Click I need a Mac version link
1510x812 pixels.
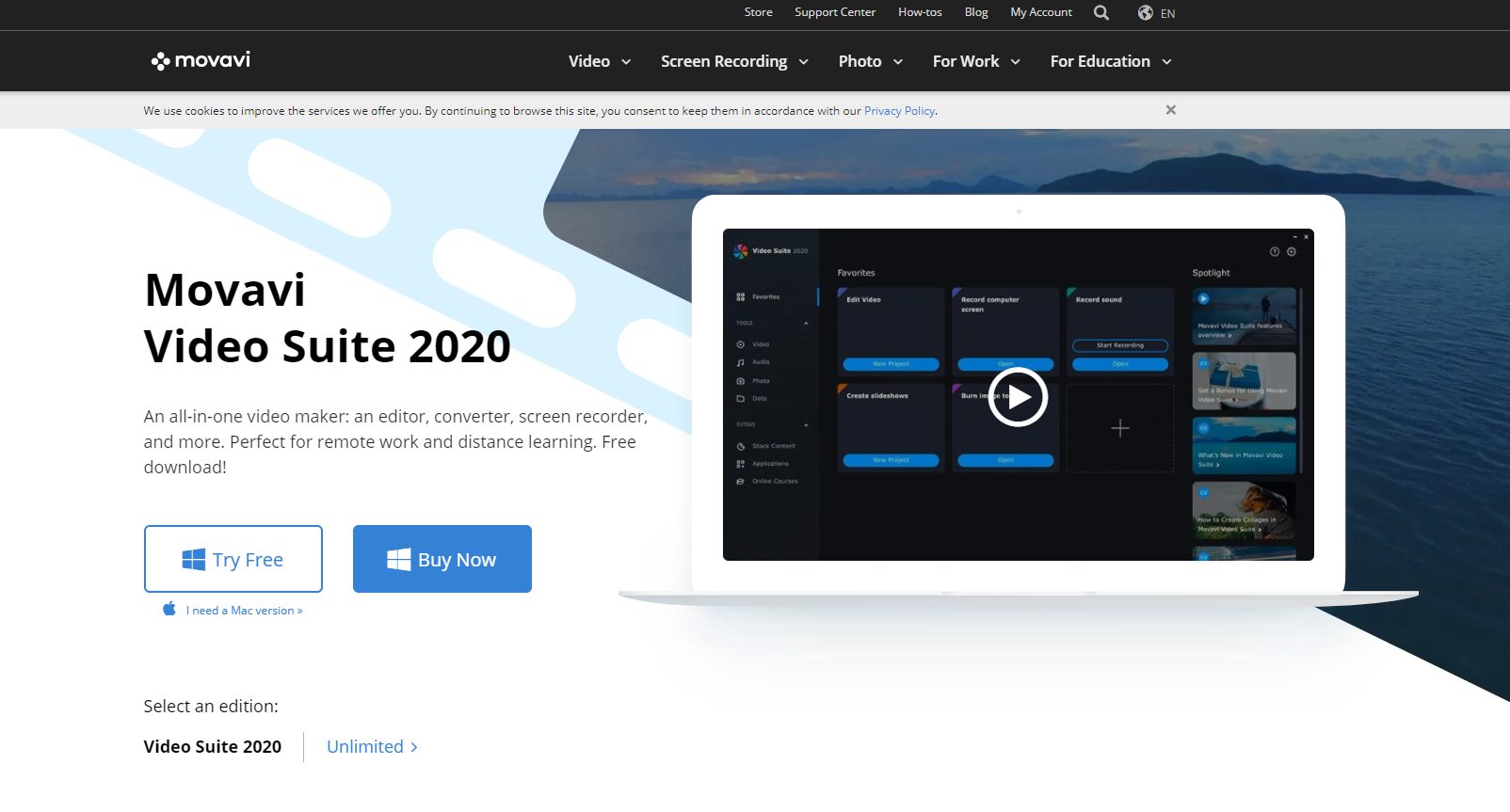[245, 611]
